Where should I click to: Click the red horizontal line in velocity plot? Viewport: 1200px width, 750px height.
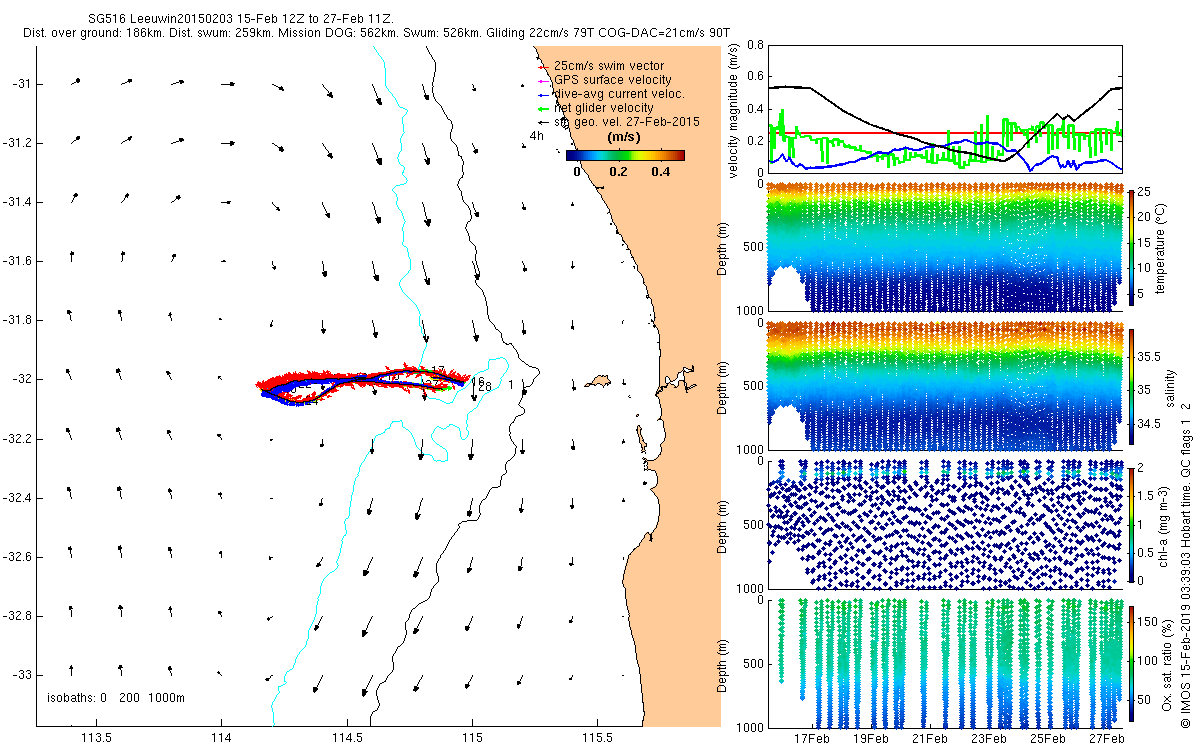coord(945,132)
